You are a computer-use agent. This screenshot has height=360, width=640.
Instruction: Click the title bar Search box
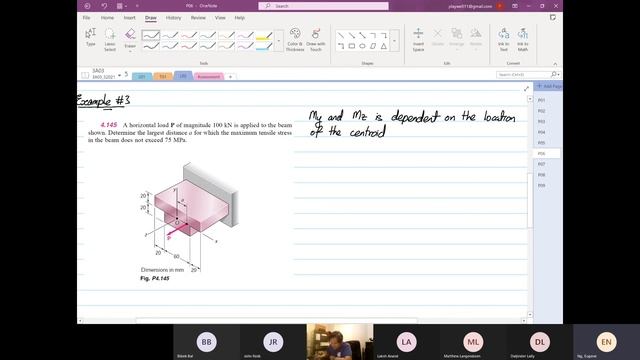point(323,6)
